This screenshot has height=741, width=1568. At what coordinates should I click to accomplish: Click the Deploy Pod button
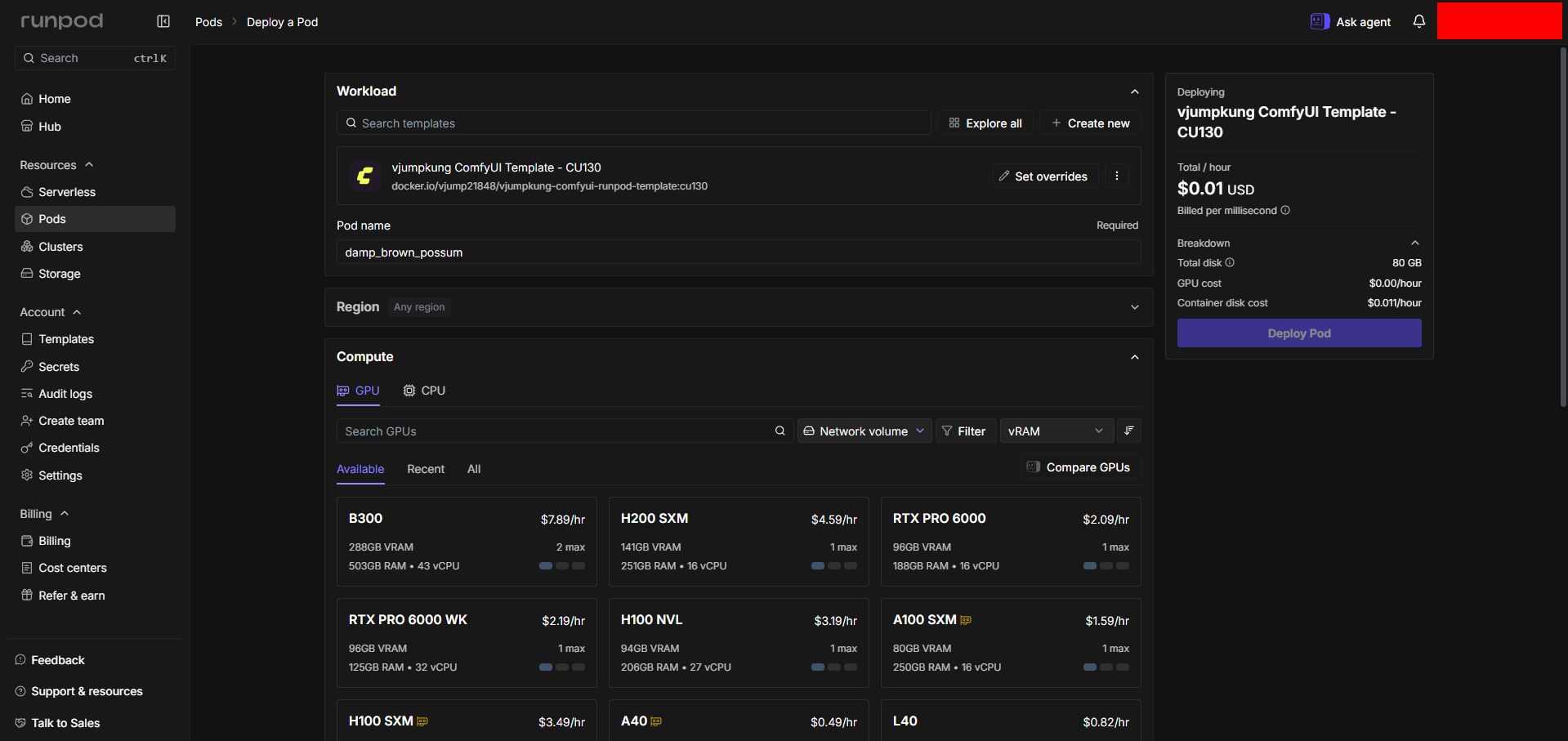pyautogui.click(x=1299, y=333)
